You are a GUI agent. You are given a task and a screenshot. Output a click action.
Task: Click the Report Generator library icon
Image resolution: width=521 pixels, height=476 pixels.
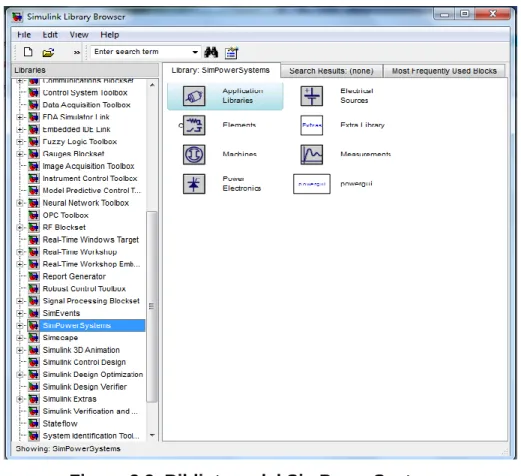point(34,276)
